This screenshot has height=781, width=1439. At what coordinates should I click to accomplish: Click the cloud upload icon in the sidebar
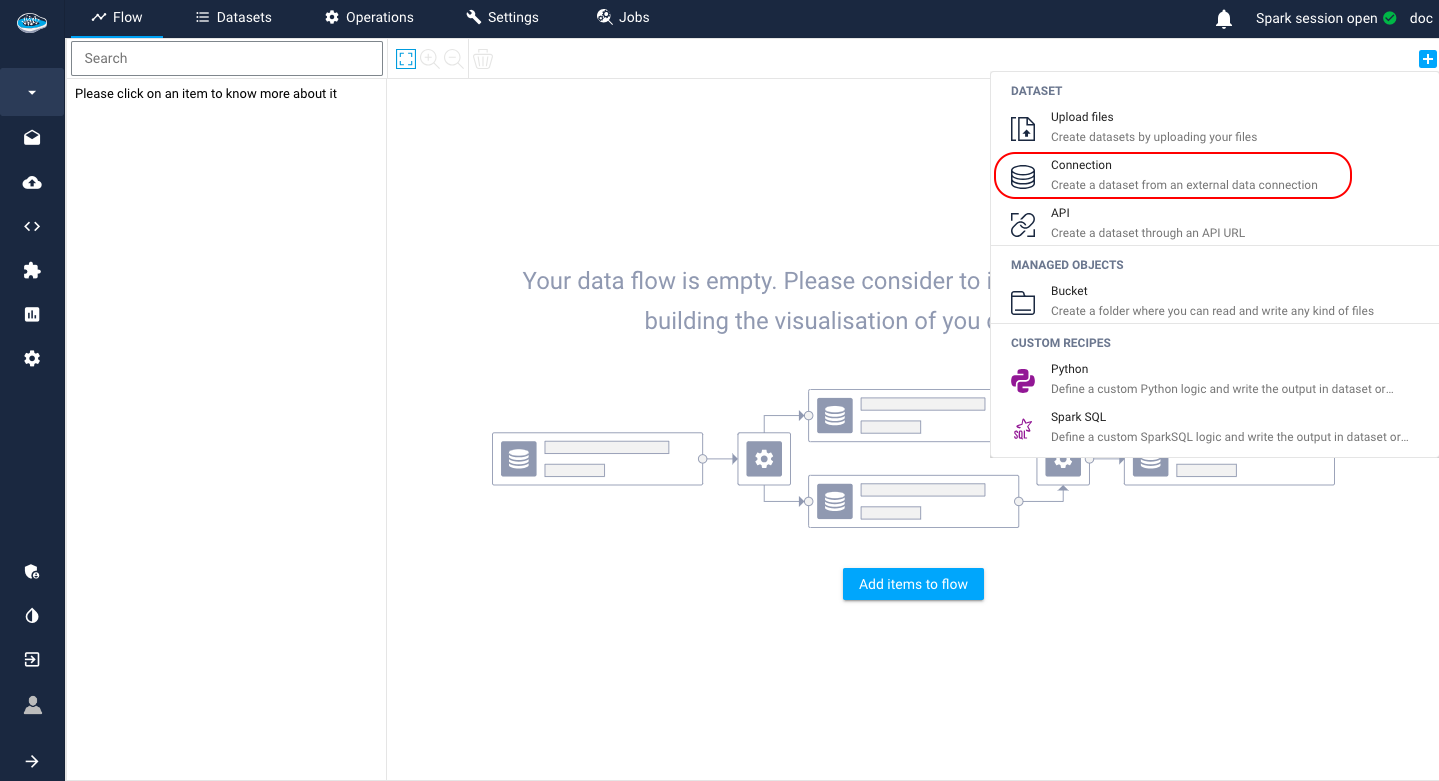click(x=32, y=183)
